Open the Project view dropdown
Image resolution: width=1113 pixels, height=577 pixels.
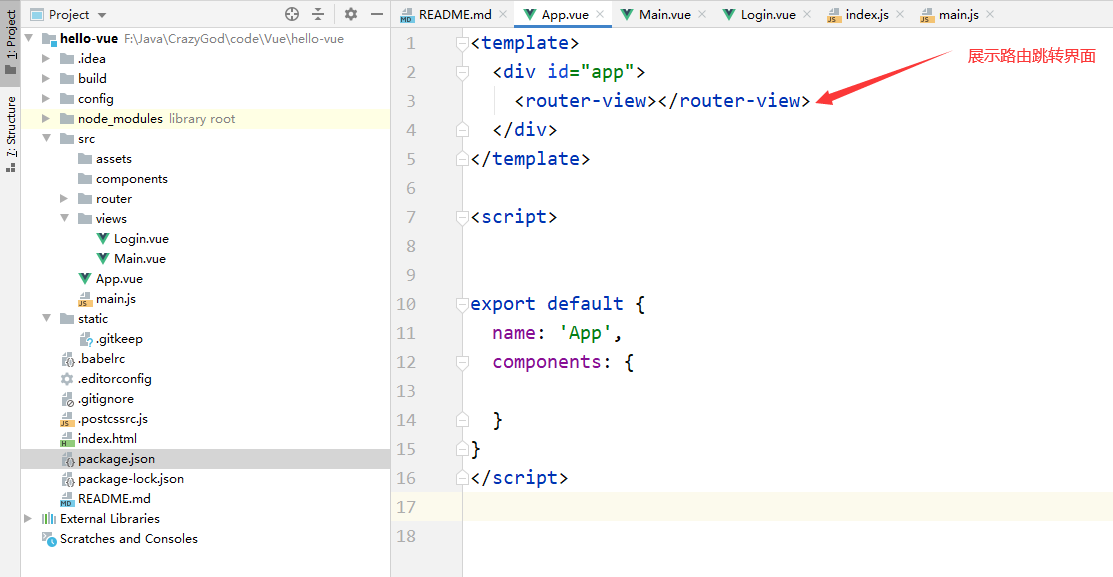pos(102,15)
